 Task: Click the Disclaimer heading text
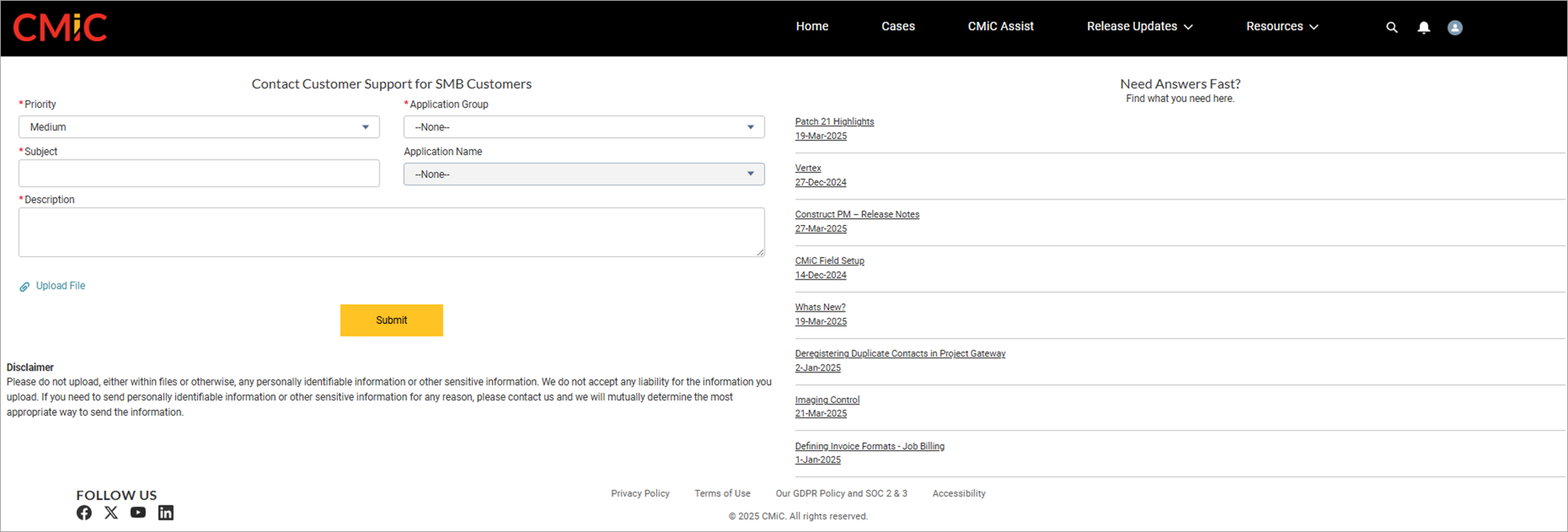(30, 368)
